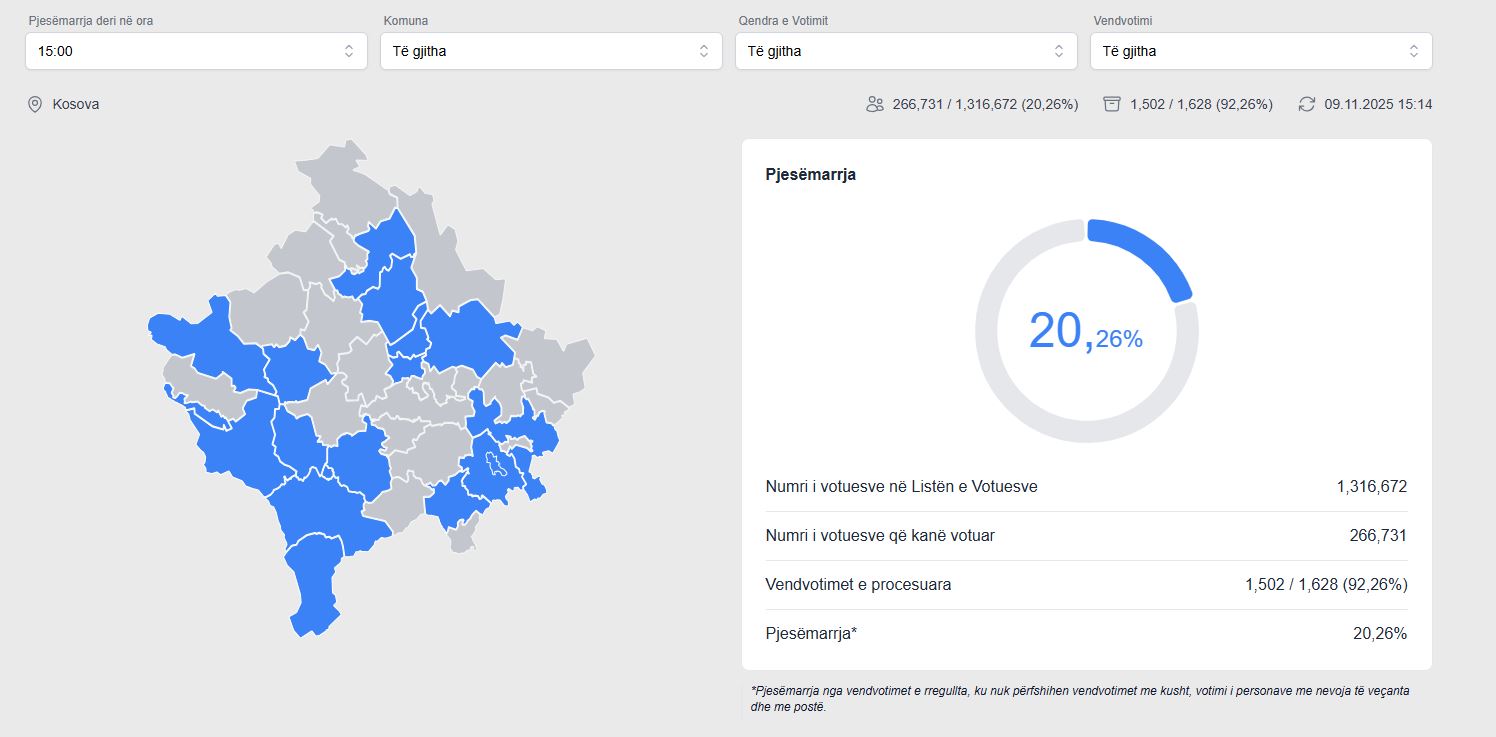Image resolution: width=1496 pixels, height=737 pixels.
Task: Select the southernmost blue municipality on the map
Action: (x=312, y=590)
